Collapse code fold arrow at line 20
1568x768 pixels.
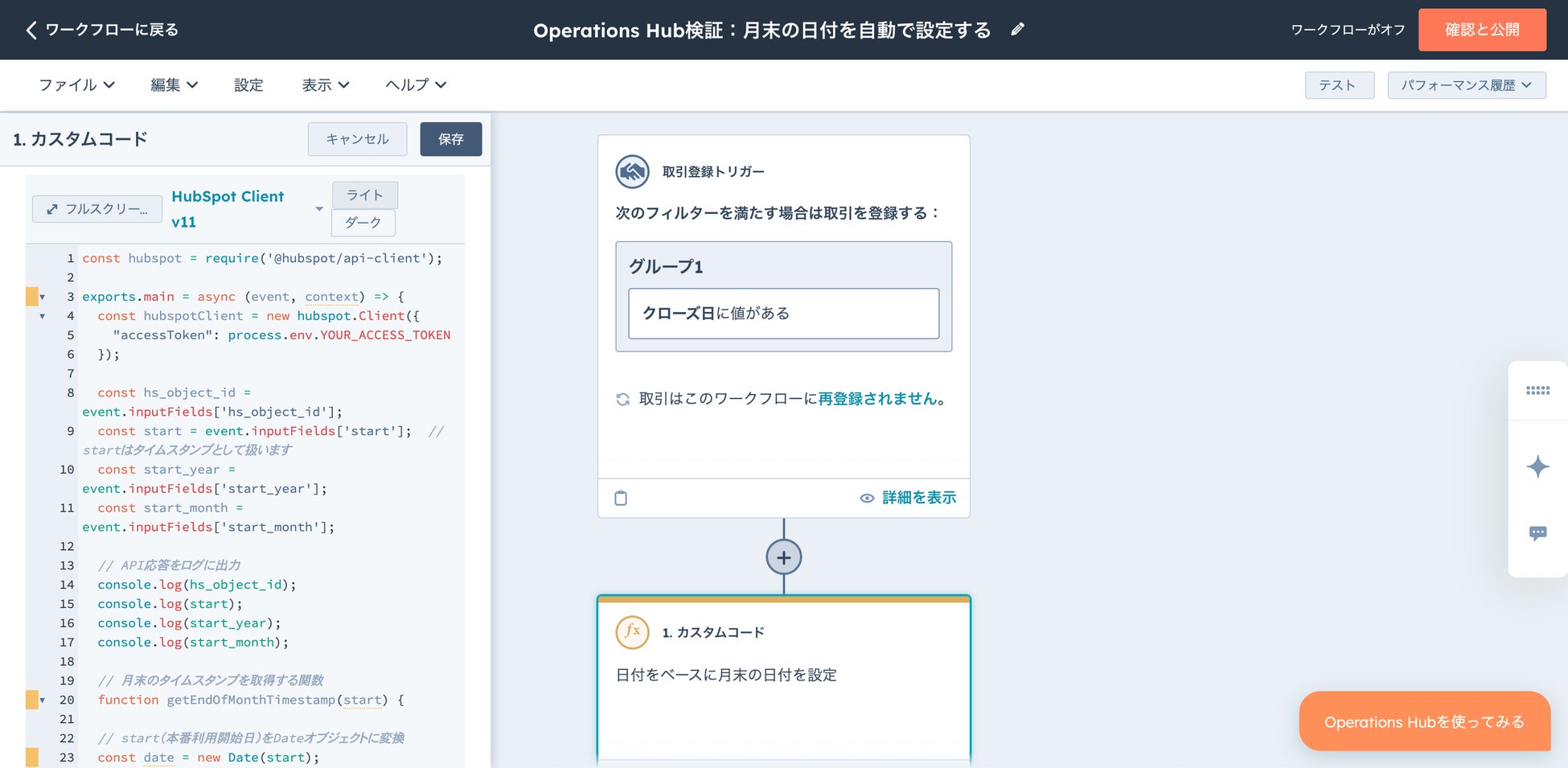point(43,700)
